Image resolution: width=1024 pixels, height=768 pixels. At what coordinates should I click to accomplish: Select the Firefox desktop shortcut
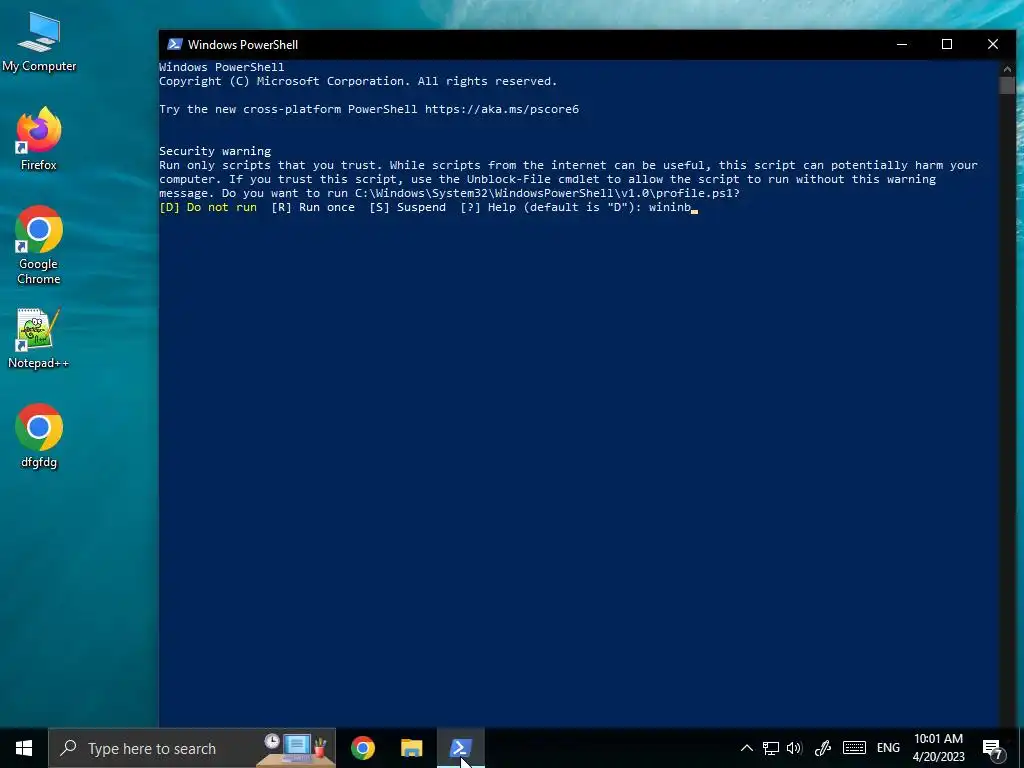click(39, 139)
